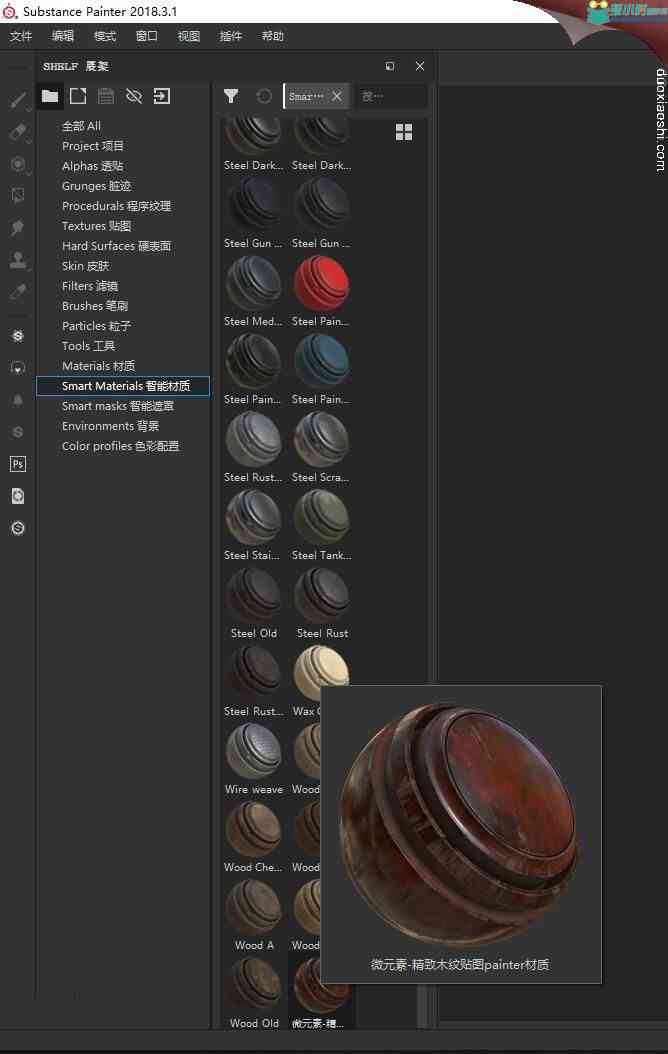The width and height of the screenshot is (668, 1054).
Task: Pick the Steel Scra... material thumbnail
Action: (x=321, y=440)
